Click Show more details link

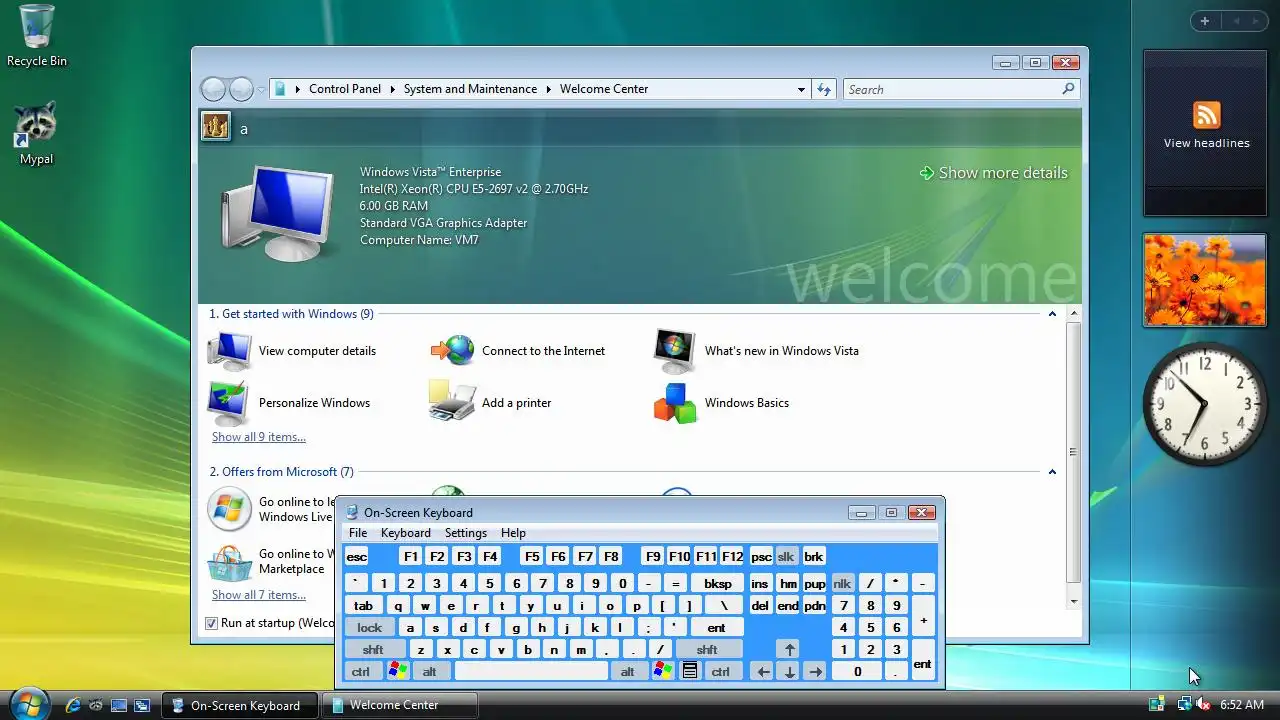[x=994, y=173]
